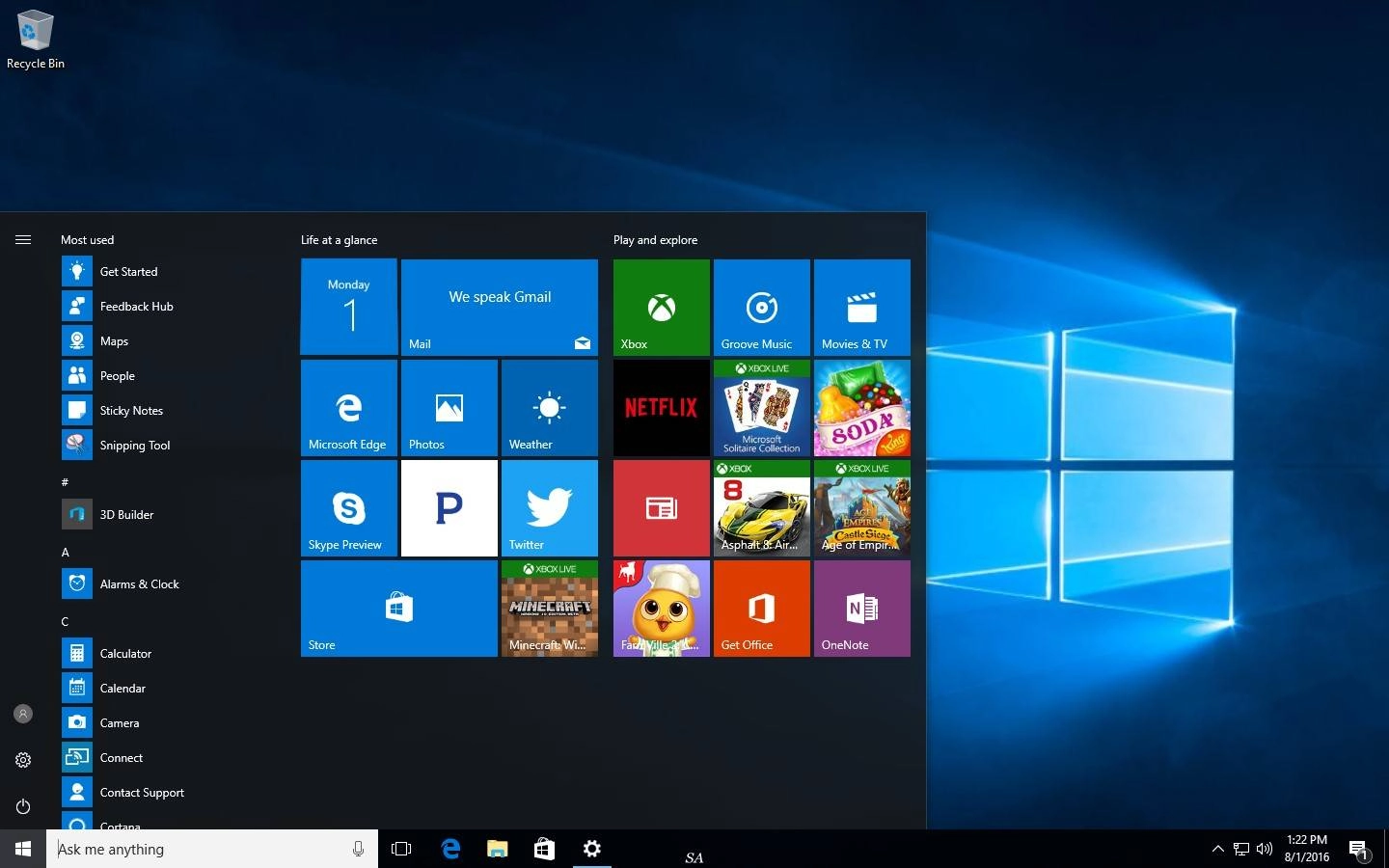Select the Recycle Bin desktop icon
Viewport: 1389px width, 868px height.
tap(36, 40)
